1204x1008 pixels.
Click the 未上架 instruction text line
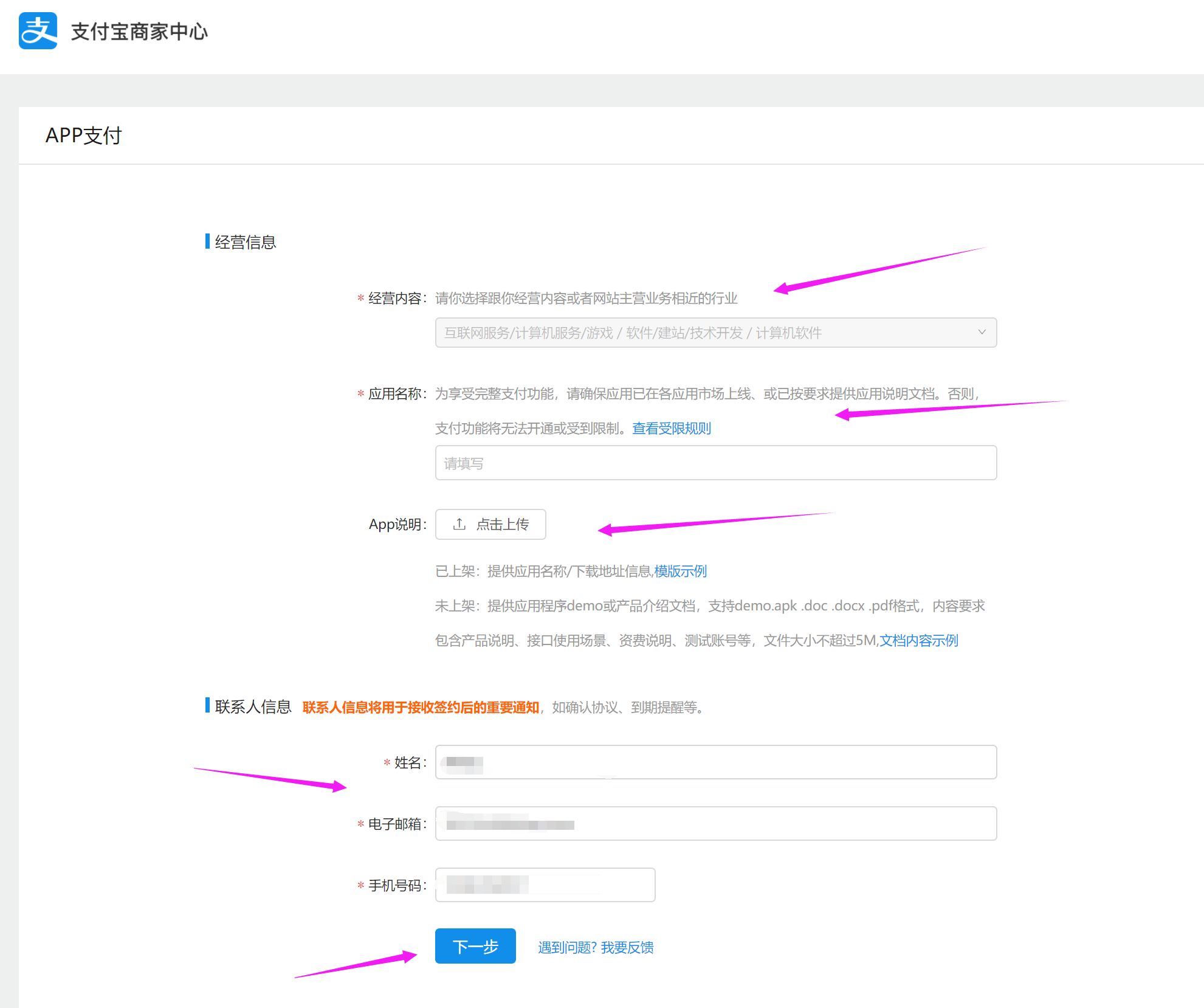710,606
